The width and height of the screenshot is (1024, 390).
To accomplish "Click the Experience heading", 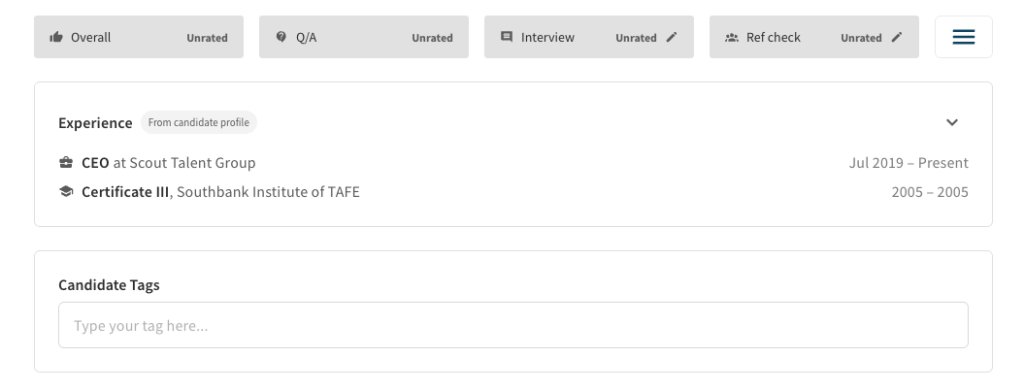I will point(95,123).
